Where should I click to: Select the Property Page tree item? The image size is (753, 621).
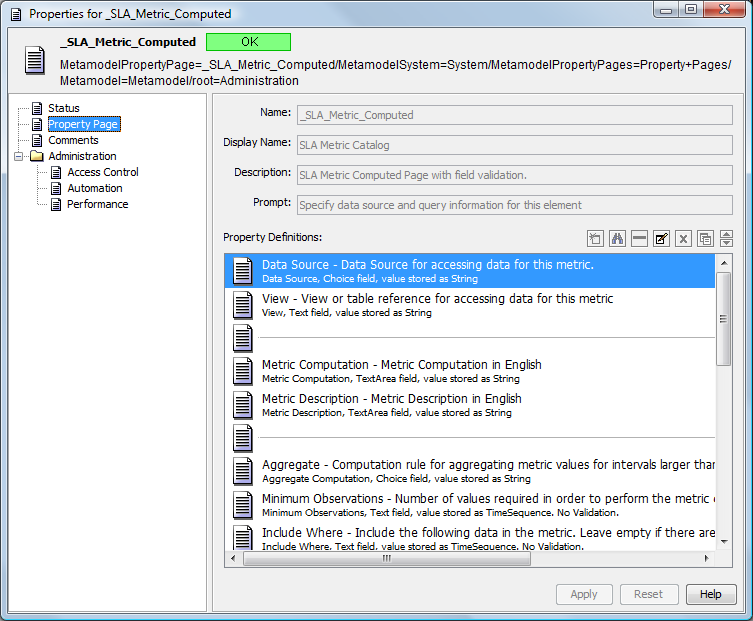[84, 124]
